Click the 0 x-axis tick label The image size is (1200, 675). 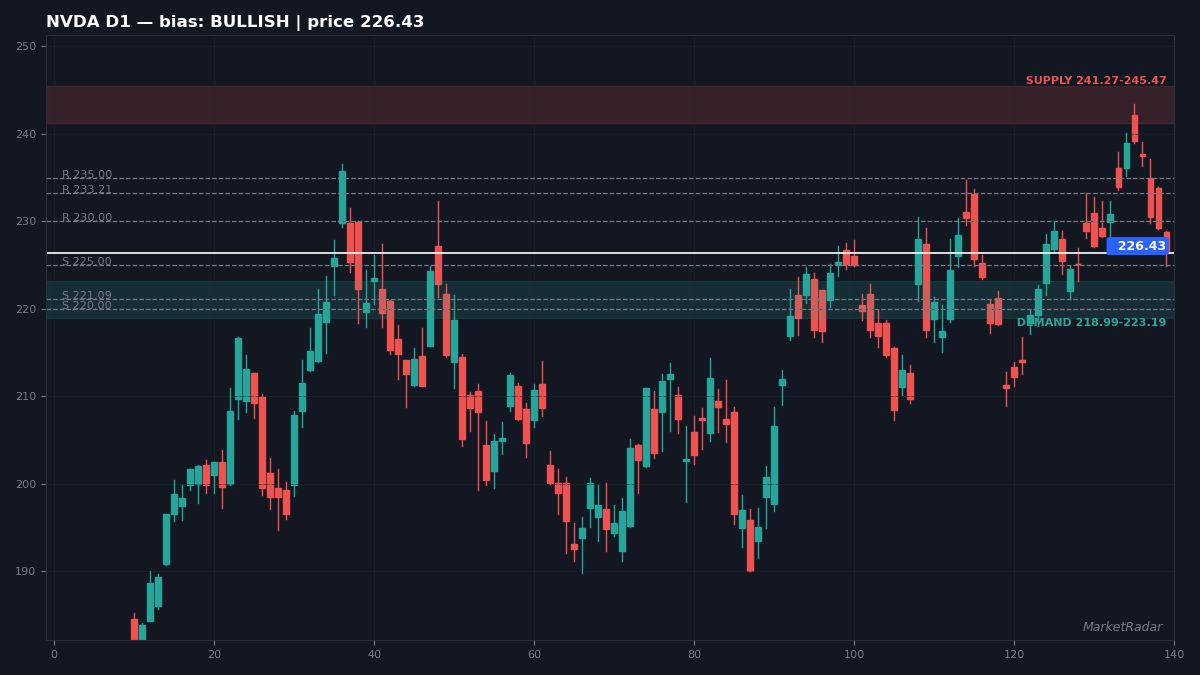click(x=54, y=654)
